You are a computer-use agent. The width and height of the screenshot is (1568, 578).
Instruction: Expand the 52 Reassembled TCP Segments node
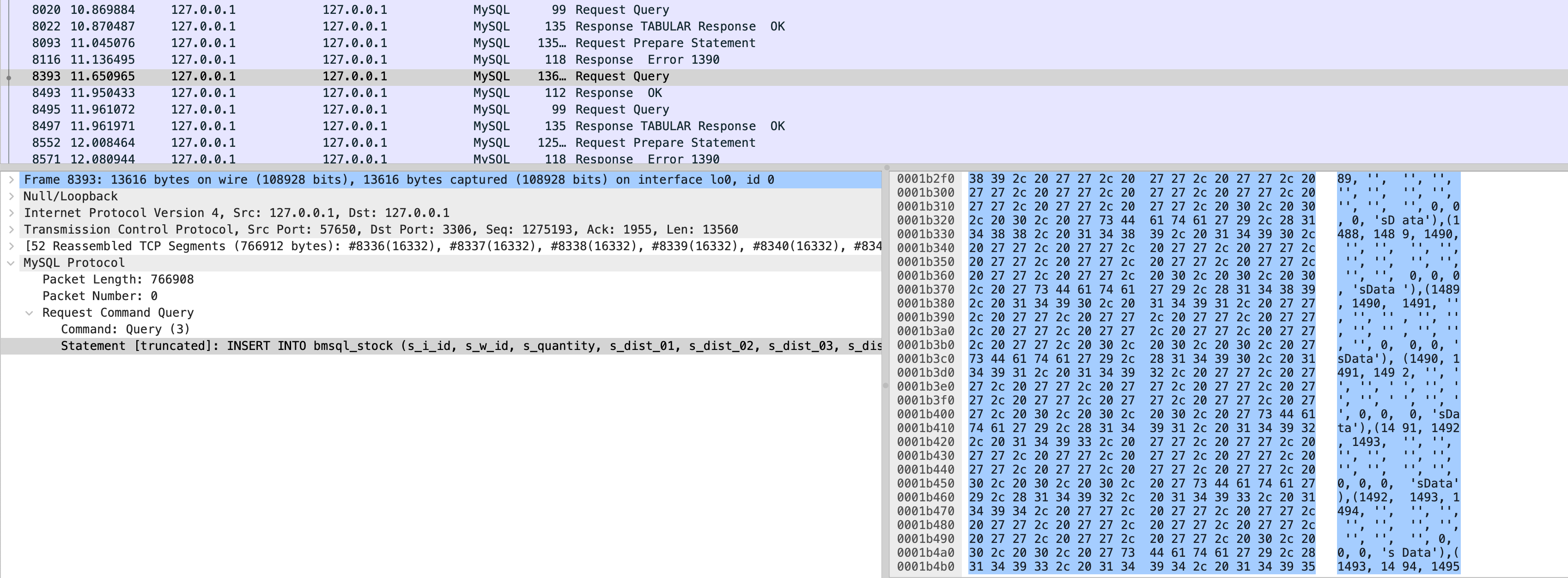(x=11, y=246)
